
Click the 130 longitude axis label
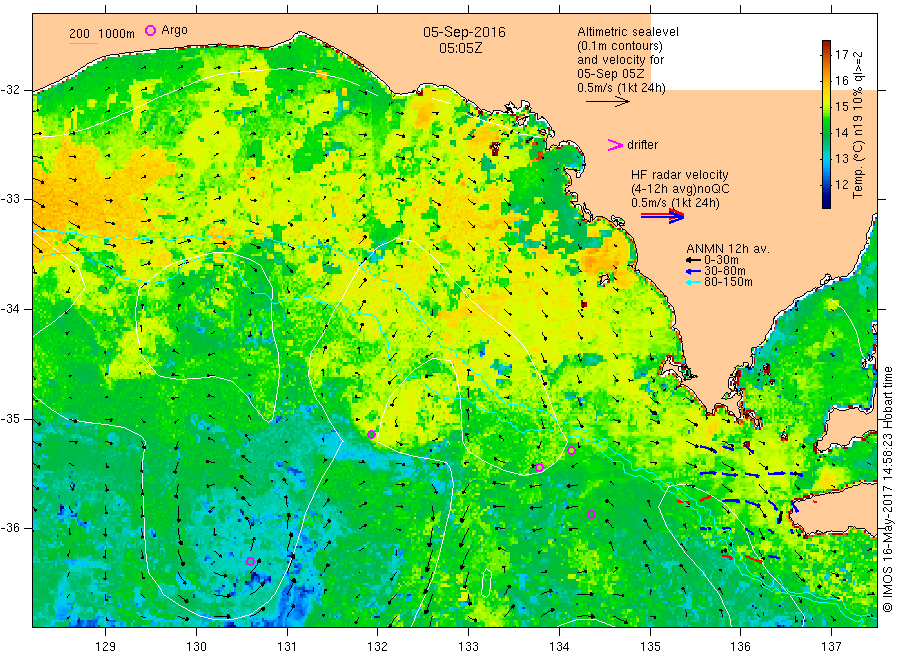click(196, 647)
